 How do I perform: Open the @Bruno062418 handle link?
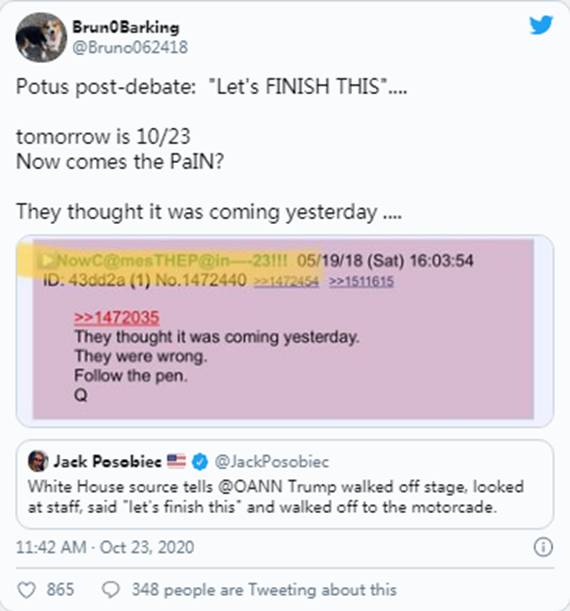tap(130, 47)
